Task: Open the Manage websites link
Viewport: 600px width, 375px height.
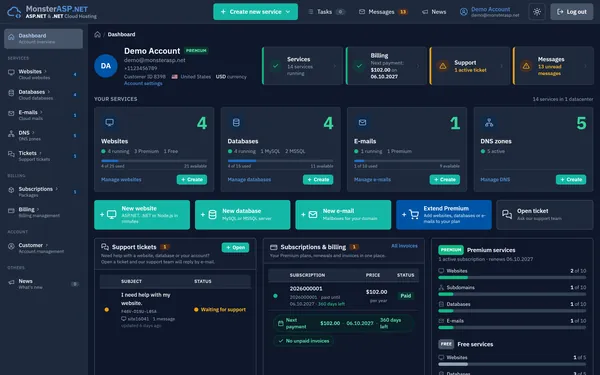Action: point(121,179)
